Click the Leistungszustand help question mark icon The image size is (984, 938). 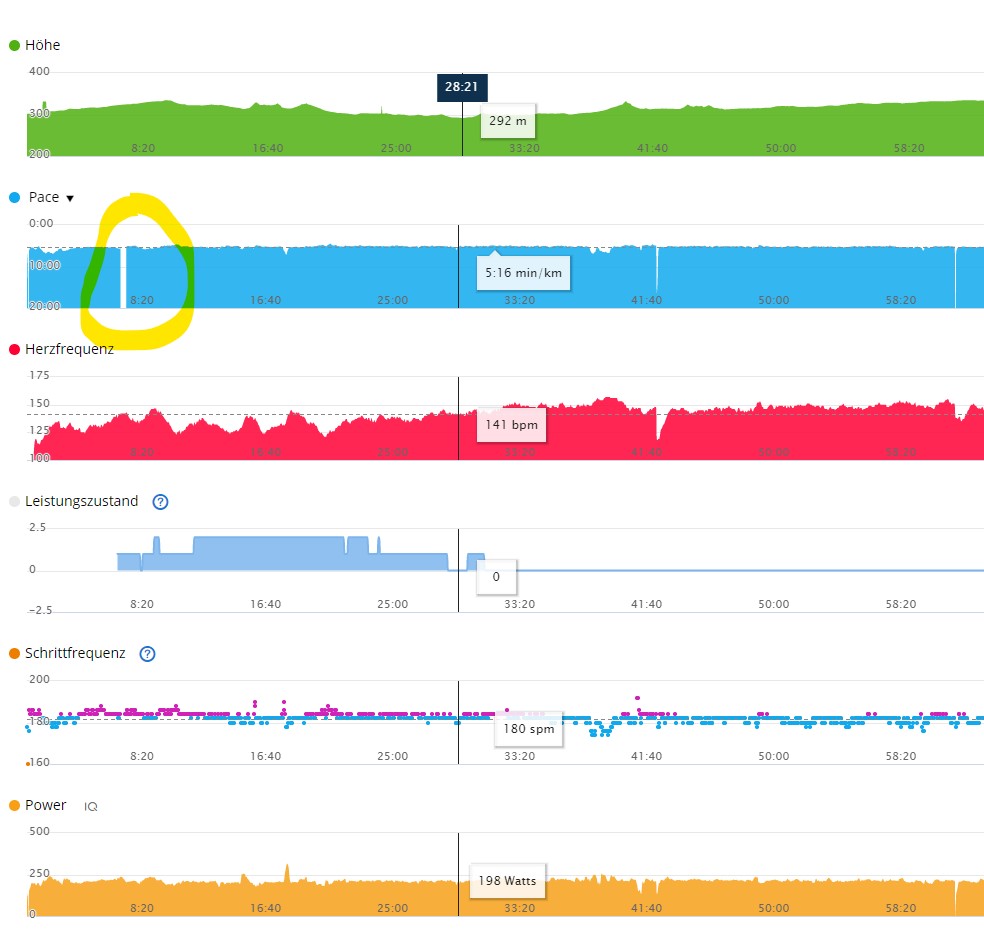click(x=160, y=502)
